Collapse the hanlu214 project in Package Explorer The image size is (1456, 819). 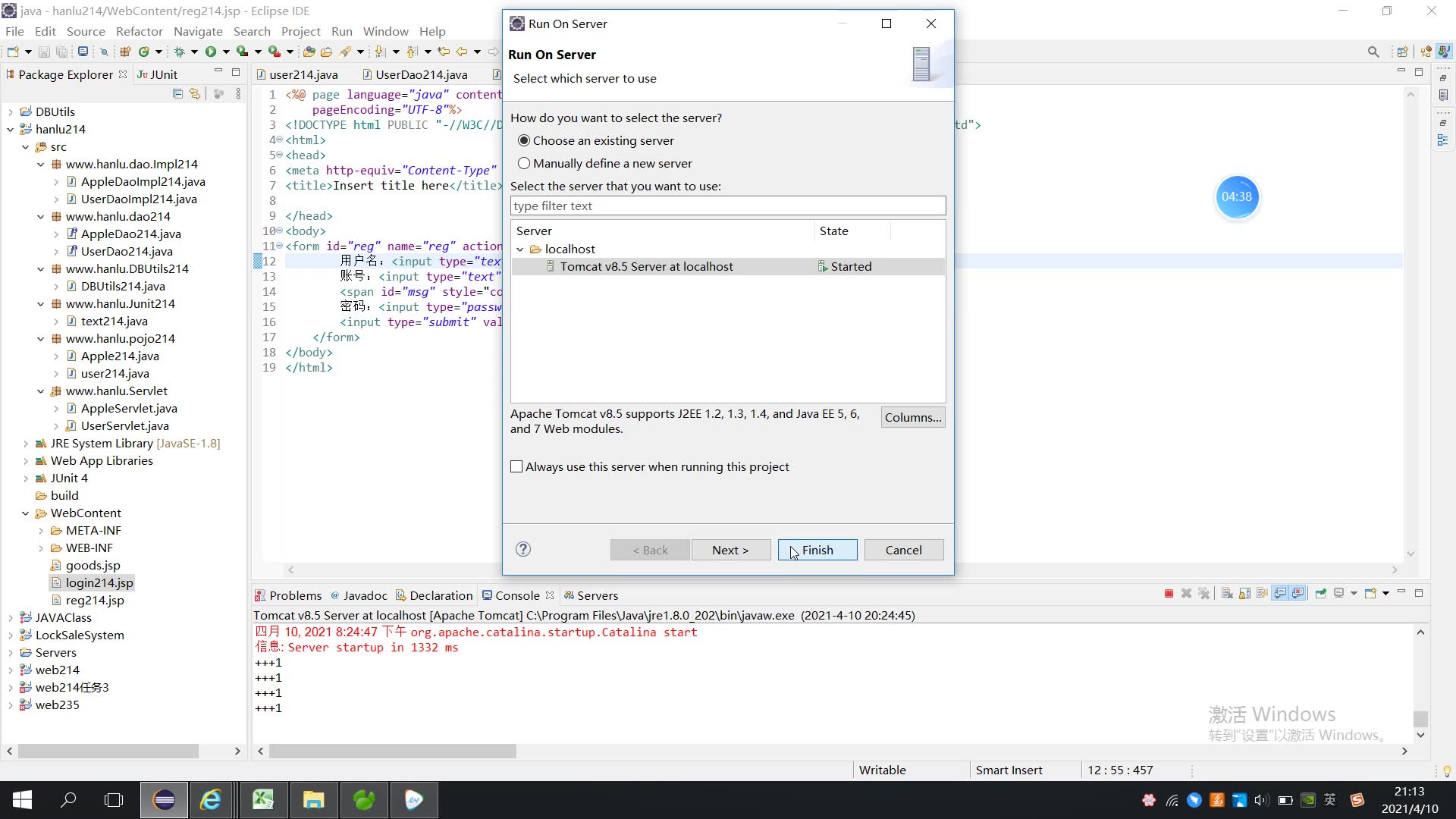click(11, 129)
